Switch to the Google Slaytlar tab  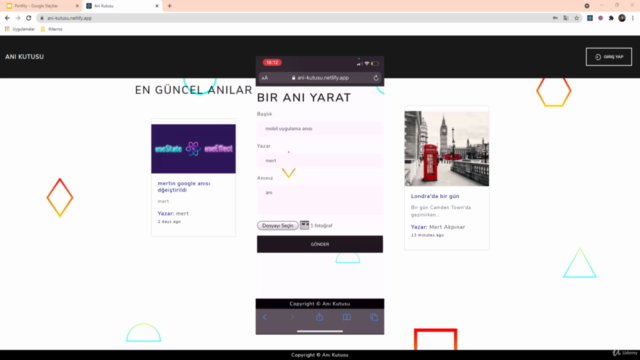42,6
